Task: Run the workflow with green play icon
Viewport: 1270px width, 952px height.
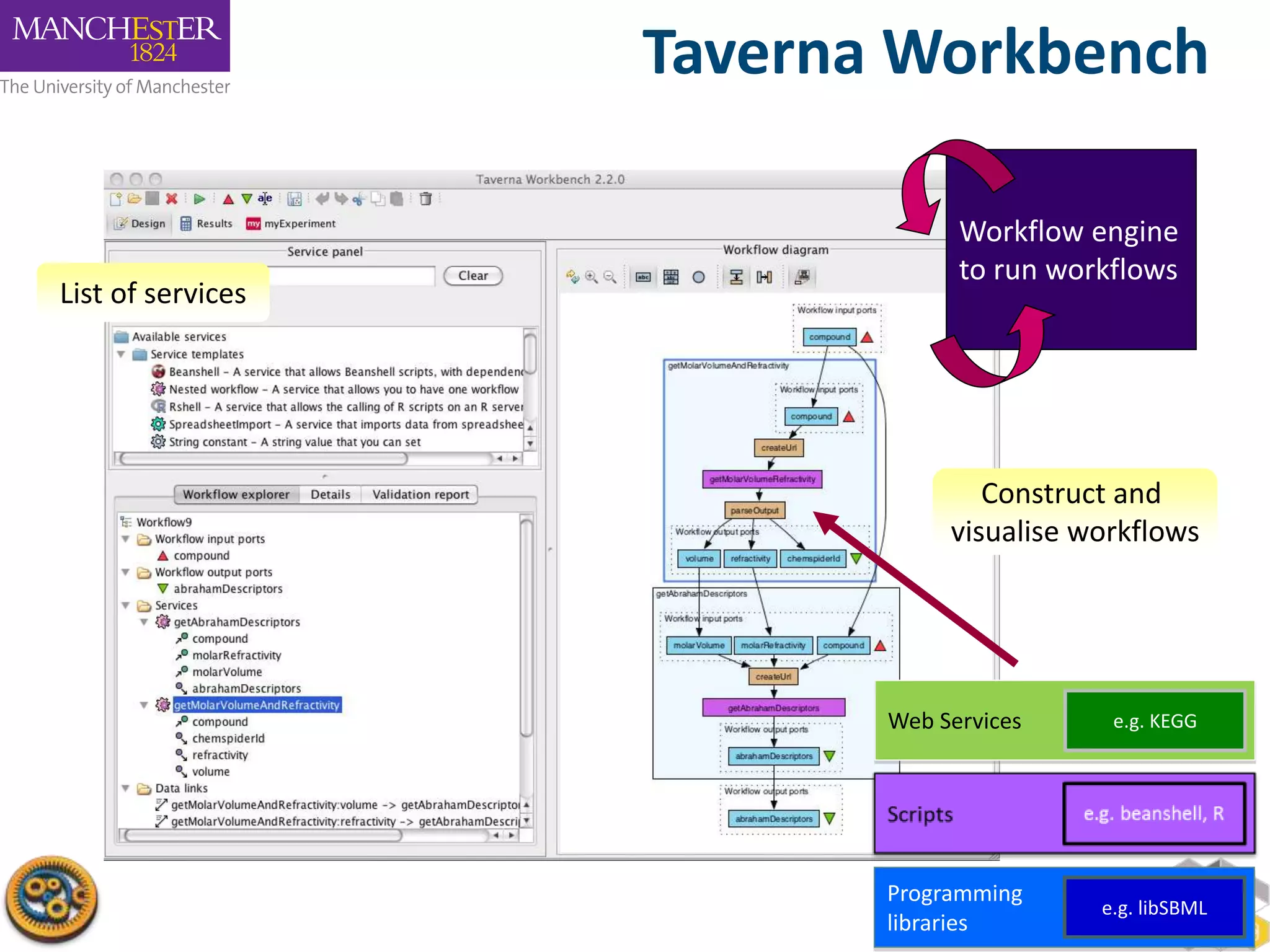Action: point(199,199)
